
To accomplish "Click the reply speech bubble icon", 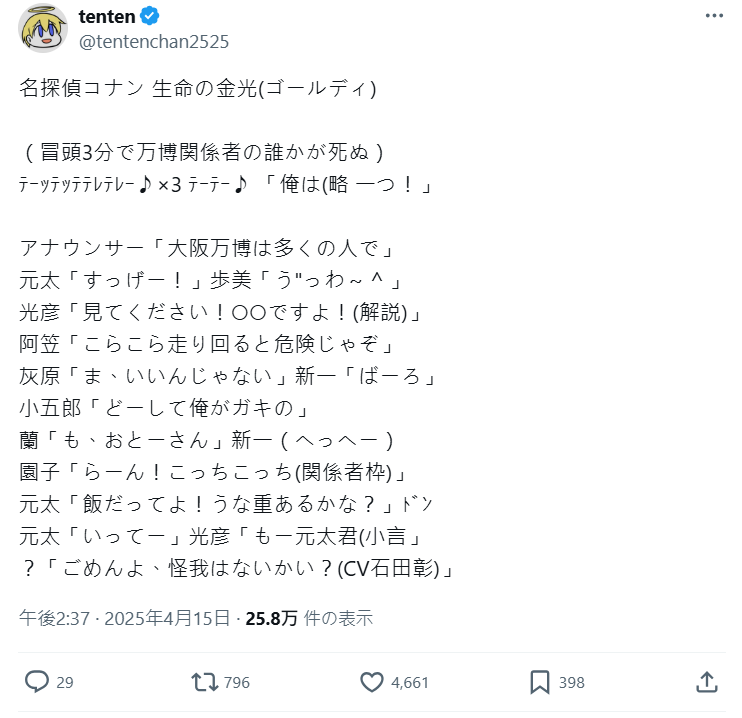I will click(37, 682).
